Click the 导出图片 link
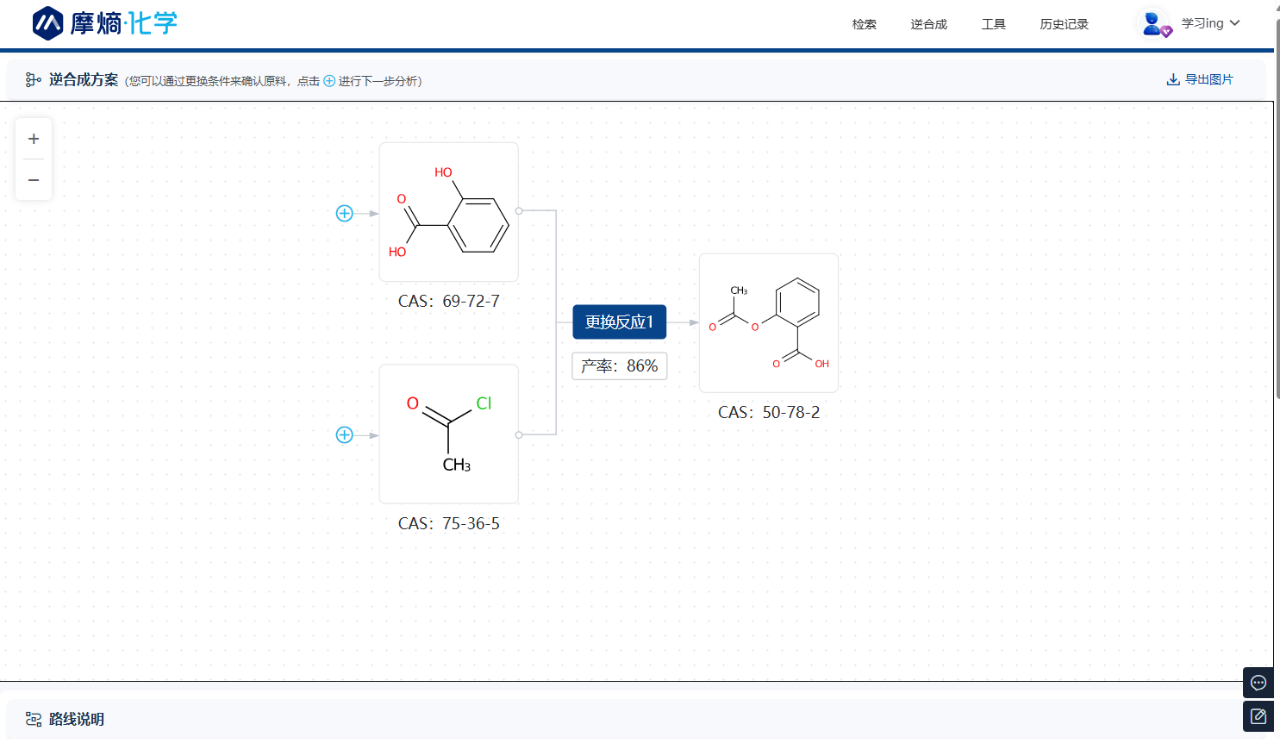Image resolution: width=1280 pixels, height=739 pixels. (1209, 80)
